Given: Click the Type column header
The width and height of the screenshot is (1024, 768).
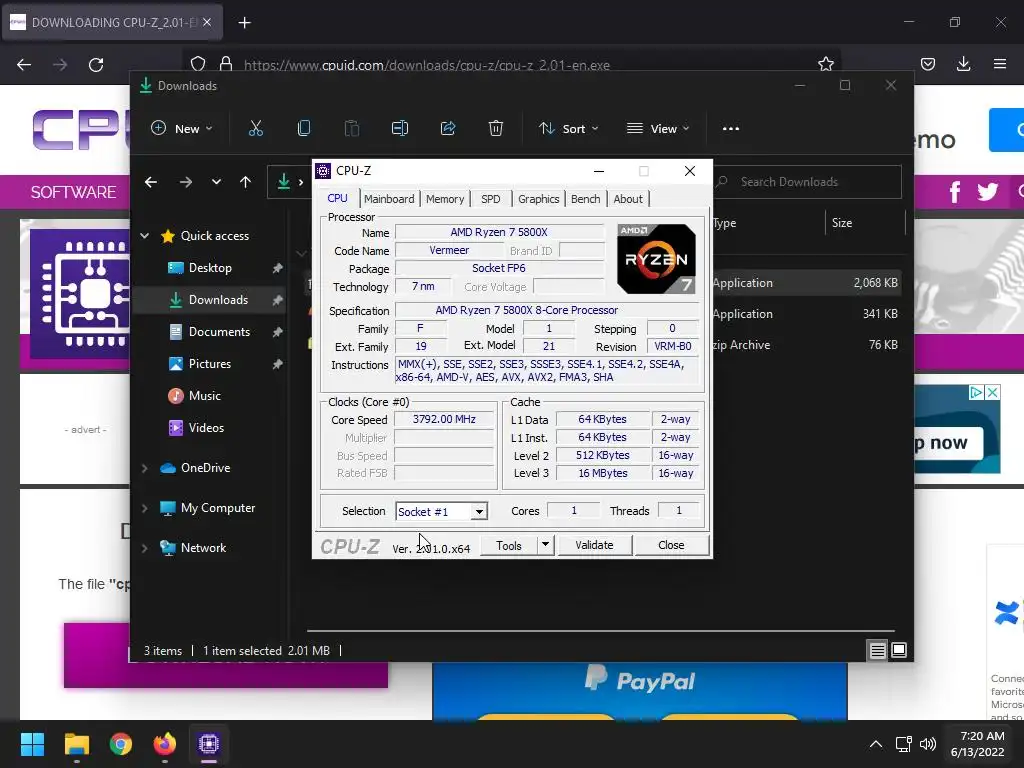Looking at the screenshot, I should [x=768, y=223].
